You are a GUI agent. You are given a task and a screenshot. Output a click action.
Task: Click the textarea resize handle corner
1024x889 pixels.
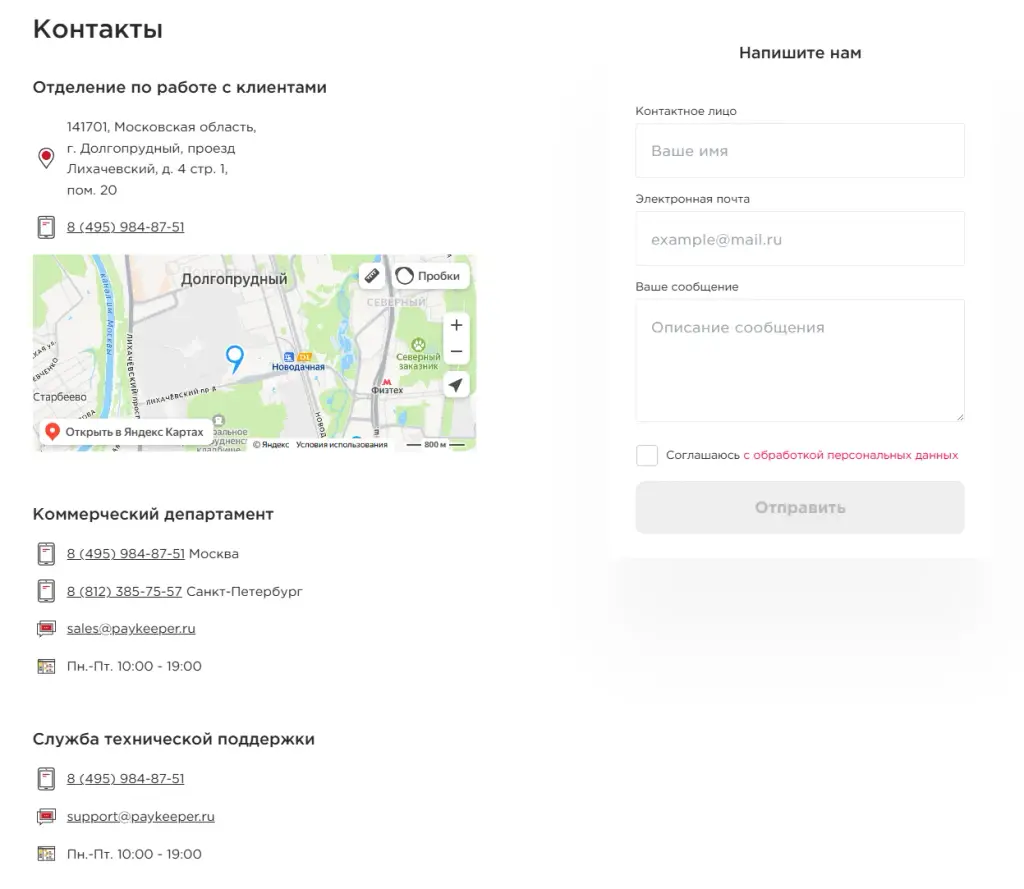click(x=960, y=417)
